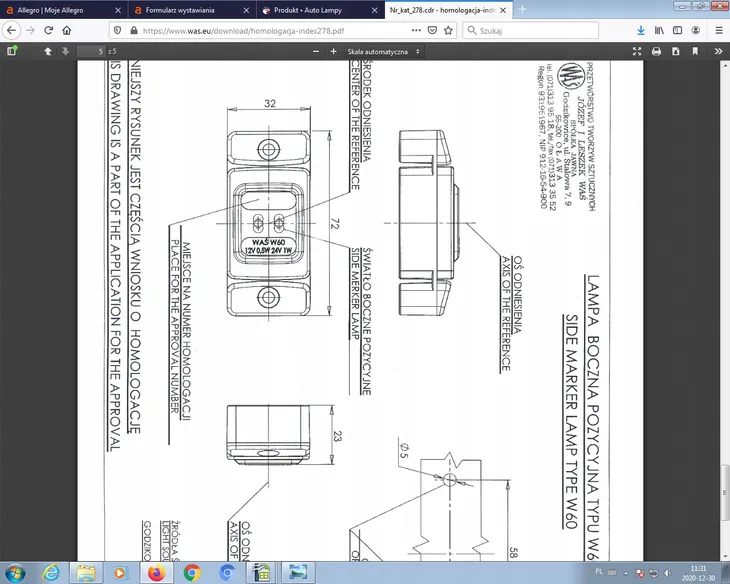Screen dimensions: 730x584
Task: Open page actions three-dots menu
Action: coord(416,30)
